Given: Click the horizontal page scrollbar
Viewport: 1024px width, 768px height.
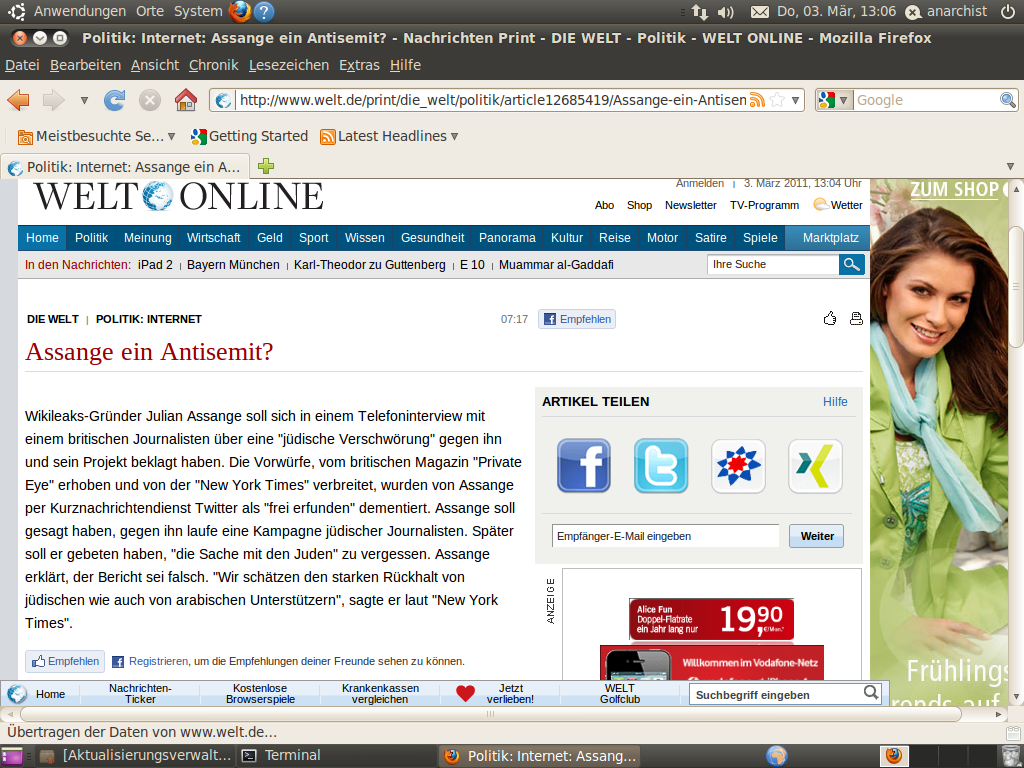Looking at the screenshot, I should click(x=490, y=714).
